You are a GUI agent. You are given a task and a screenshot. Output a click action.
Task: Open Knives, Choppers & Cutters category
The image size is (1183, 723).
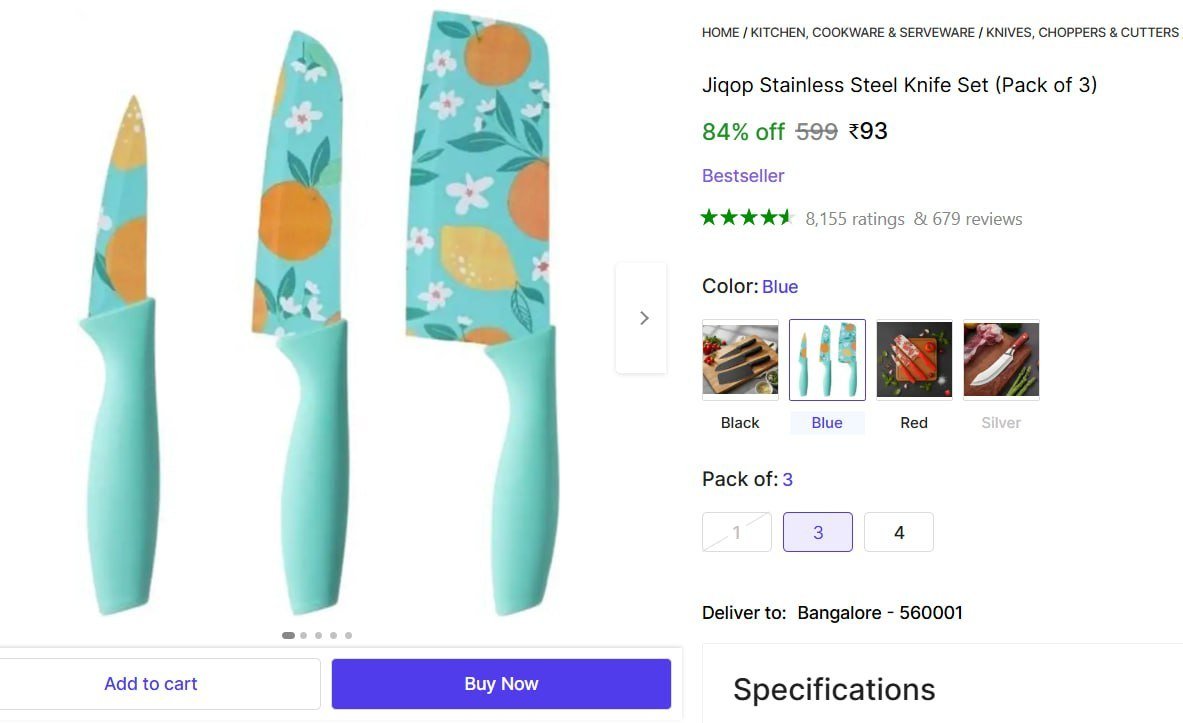1081,32
